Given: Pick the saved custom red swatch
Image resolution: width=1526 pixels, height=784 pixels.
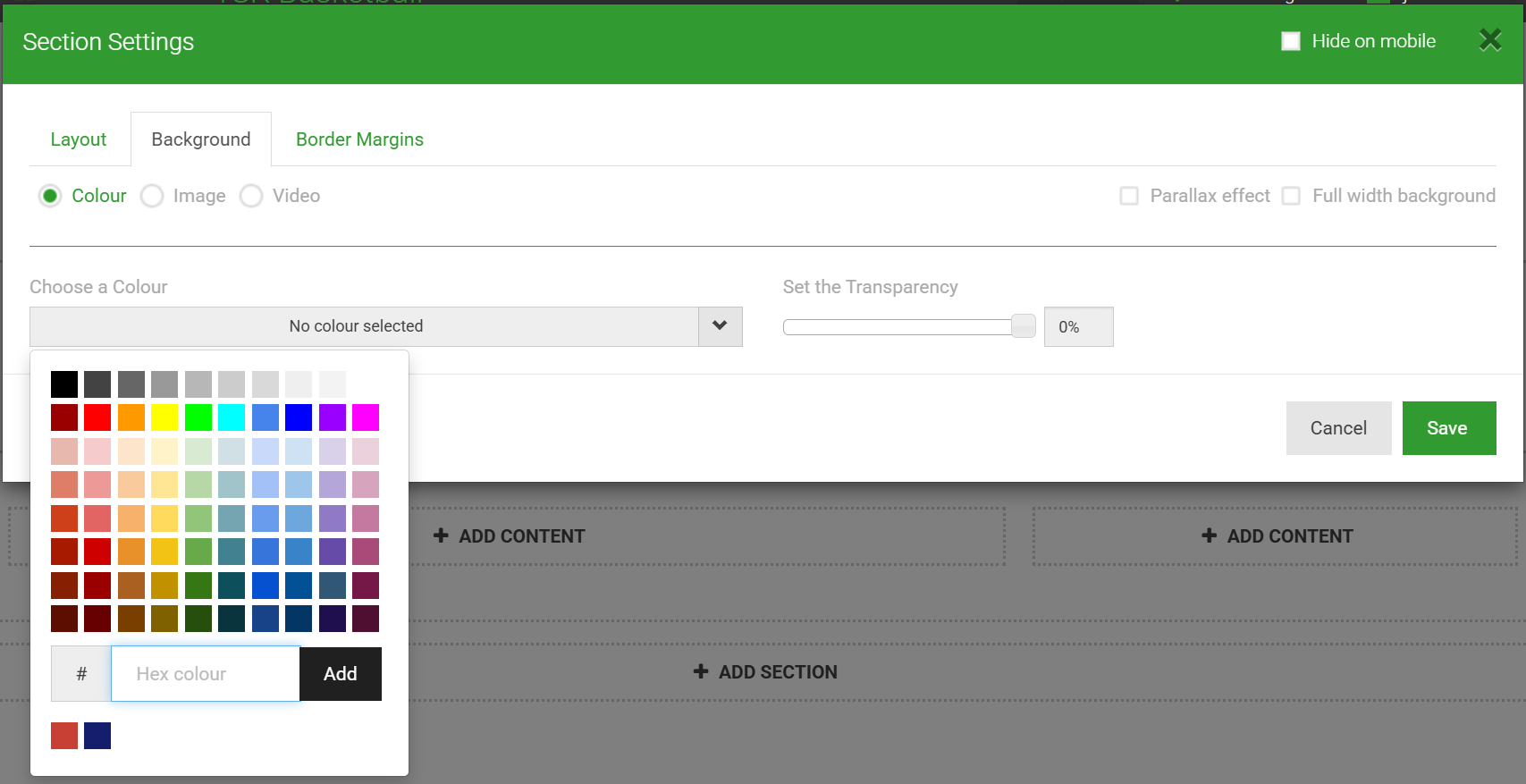Looking at the screenshot, I should 64,736.
